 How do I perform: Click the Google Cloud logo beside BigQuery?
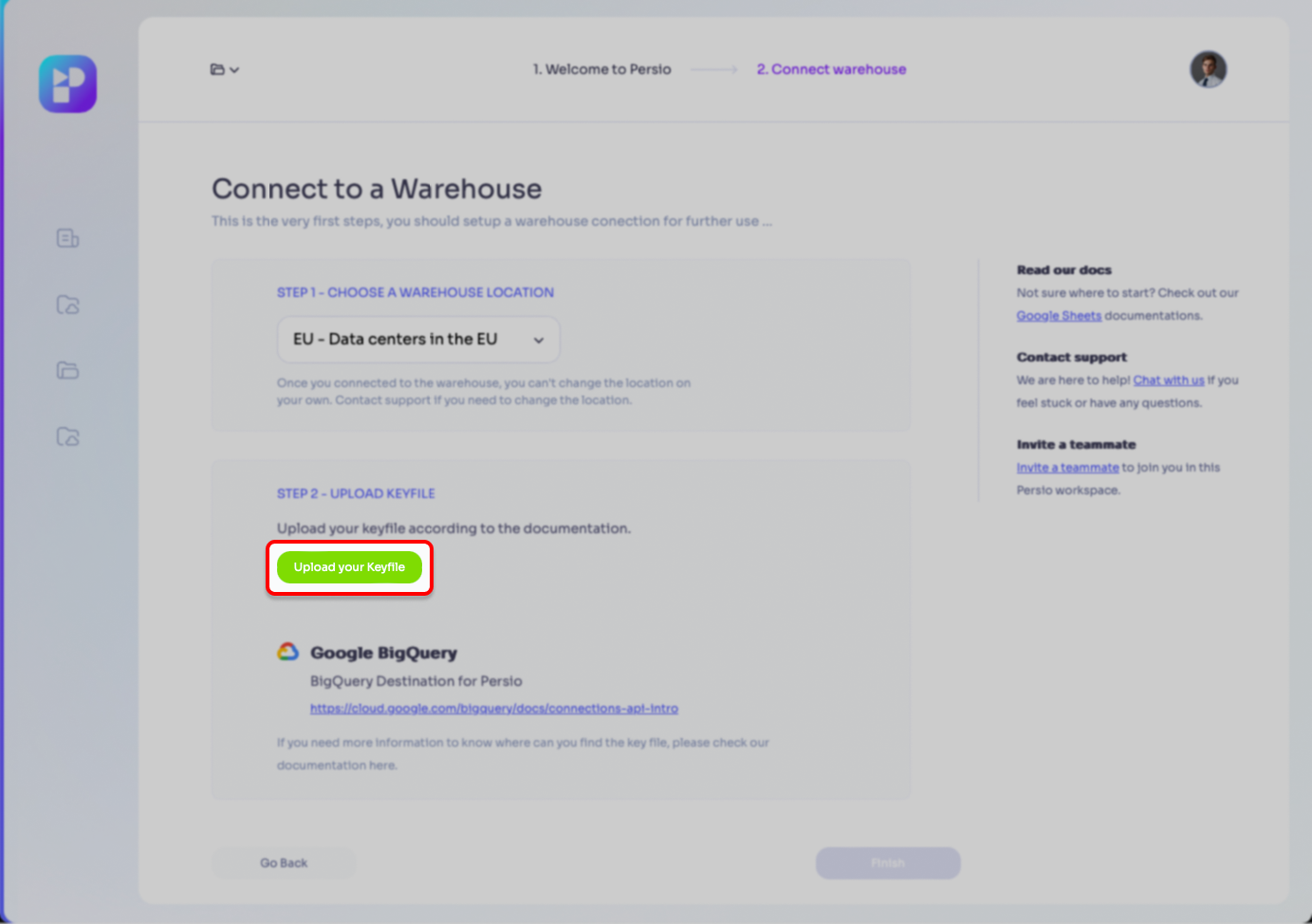pos(287,652)
